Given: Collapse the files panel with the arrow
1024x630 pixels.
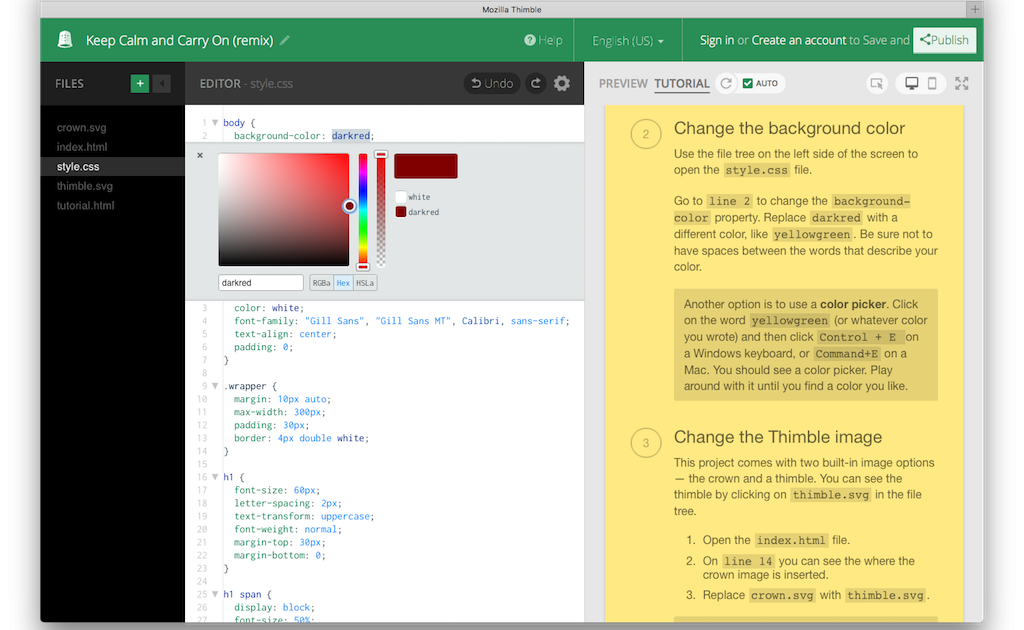Looking at the screenshot, I should (x=161, y=84).
